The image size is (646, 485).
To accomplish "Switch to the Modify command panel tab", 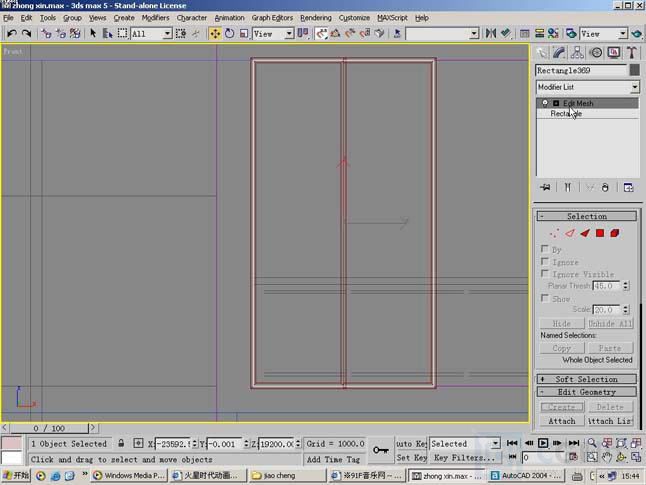I will (x=559, y=52).
